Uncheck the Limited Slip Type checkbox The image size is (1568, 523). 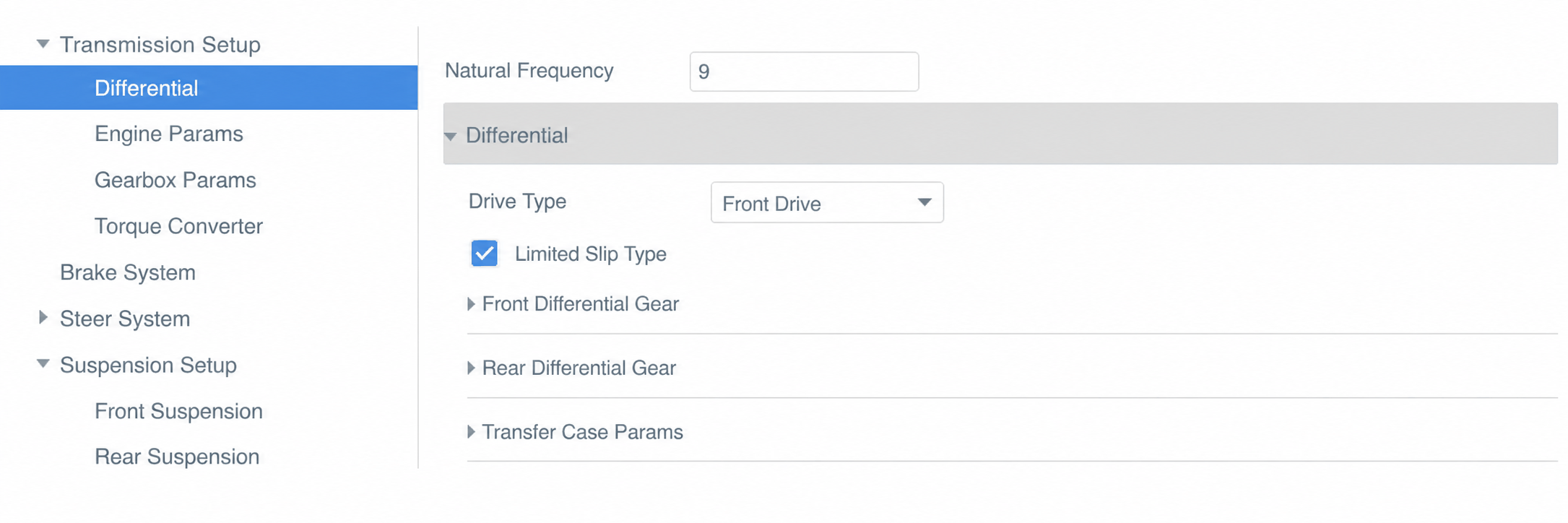pyautogui.click(x=484, y=254)
